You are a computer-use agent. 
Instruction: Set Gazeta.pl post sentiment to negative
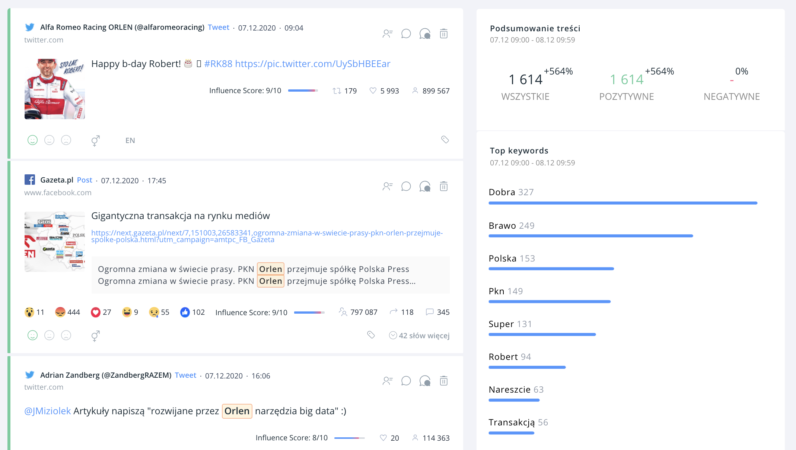(x=66, y=336)
